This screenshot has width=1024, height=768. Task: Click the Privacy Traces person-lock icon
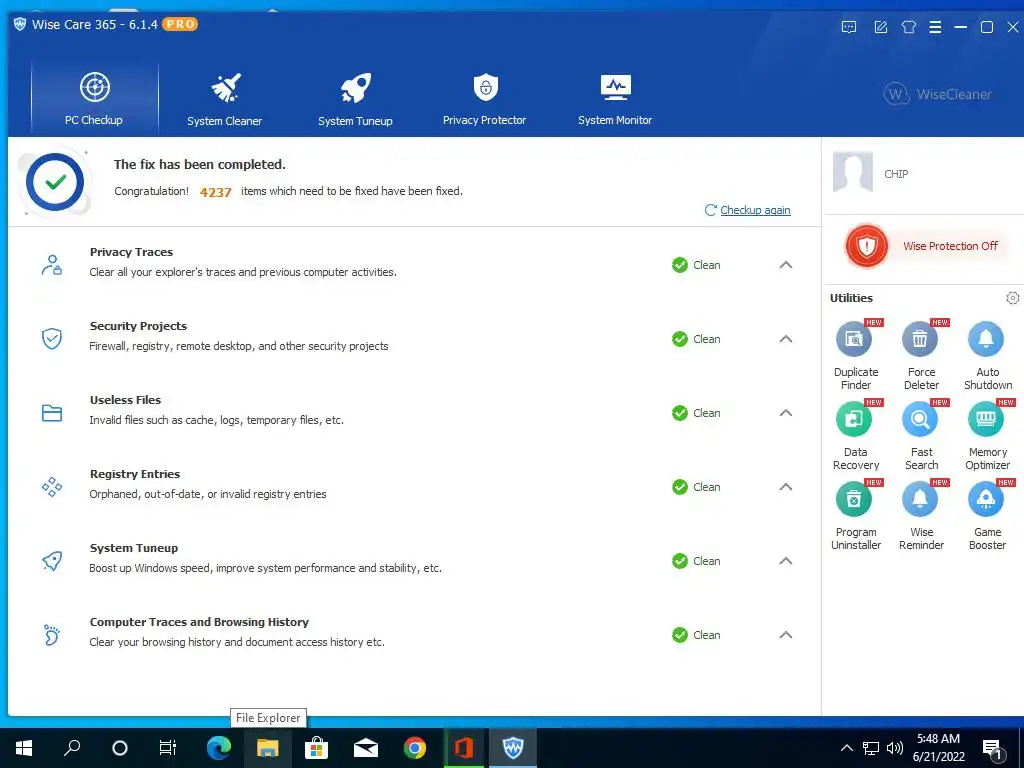point(52,265)
